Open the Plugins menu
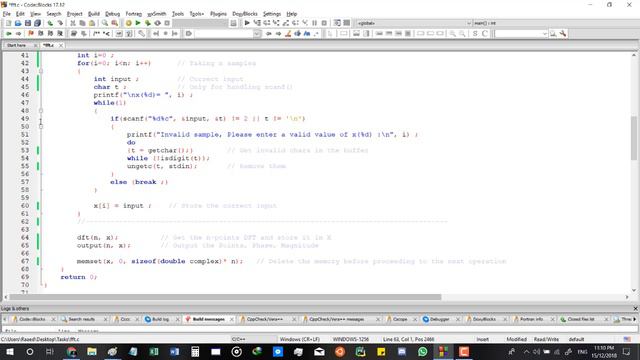Screen dimensions: 640x360 coord(218,14)
